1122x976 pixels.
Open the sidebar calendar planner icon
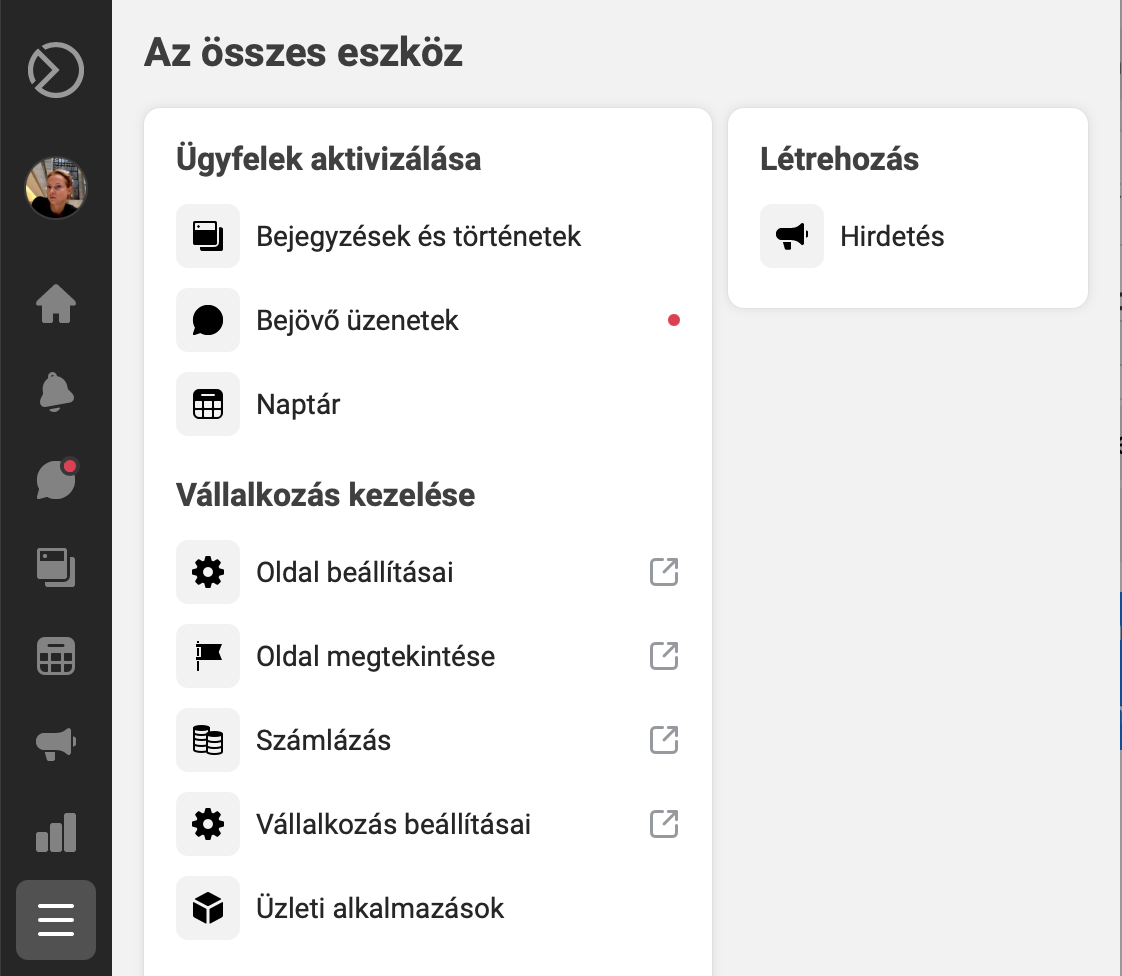pos(56,657)
